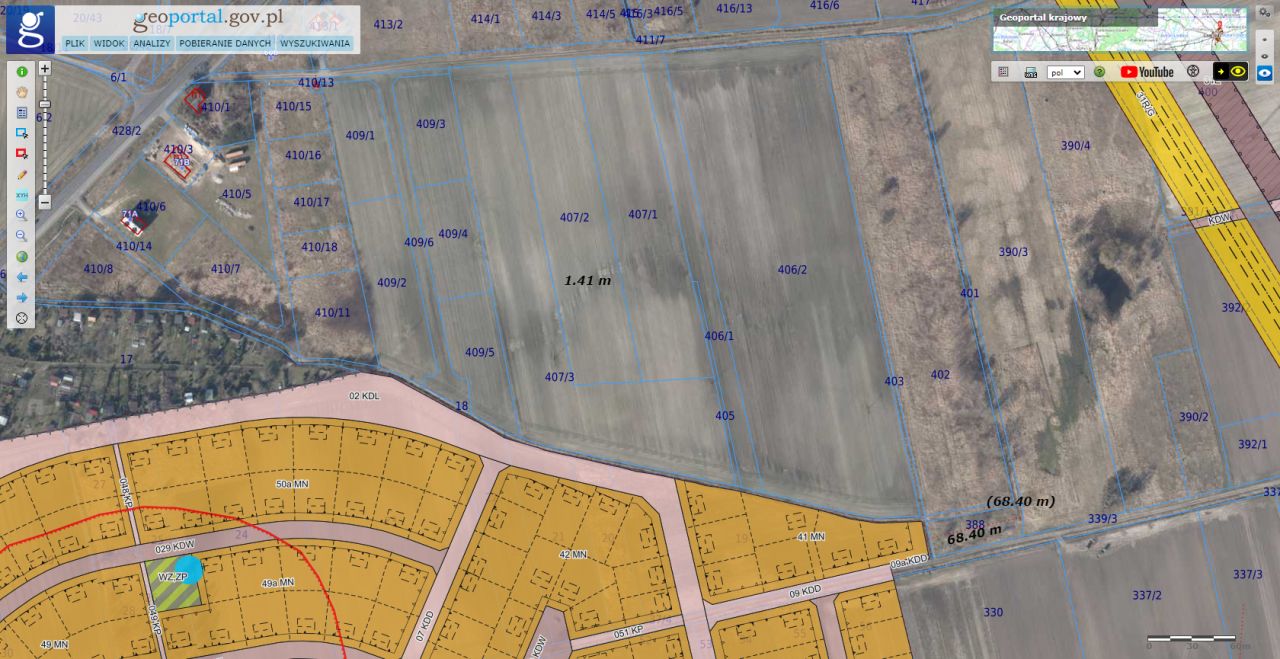Open the green question mark help

coord(1099,72)
